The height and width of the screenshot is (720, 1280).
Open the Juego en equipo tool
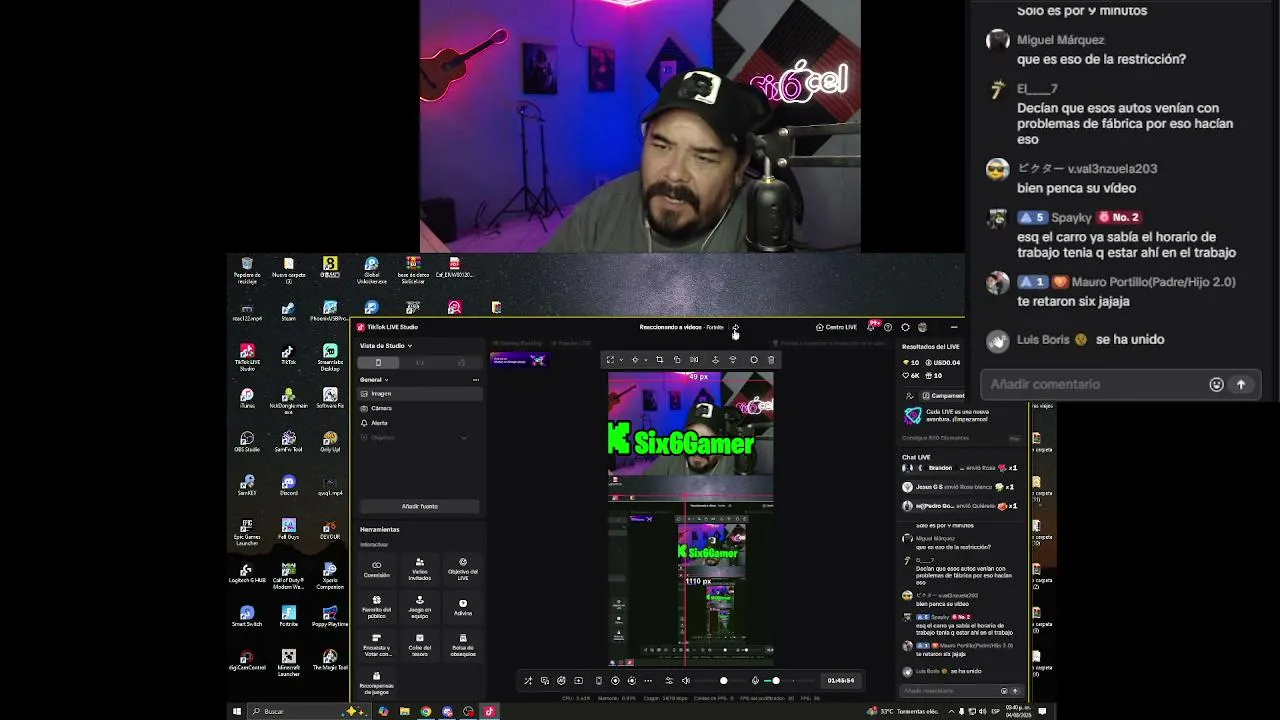(x=420, y=608)
